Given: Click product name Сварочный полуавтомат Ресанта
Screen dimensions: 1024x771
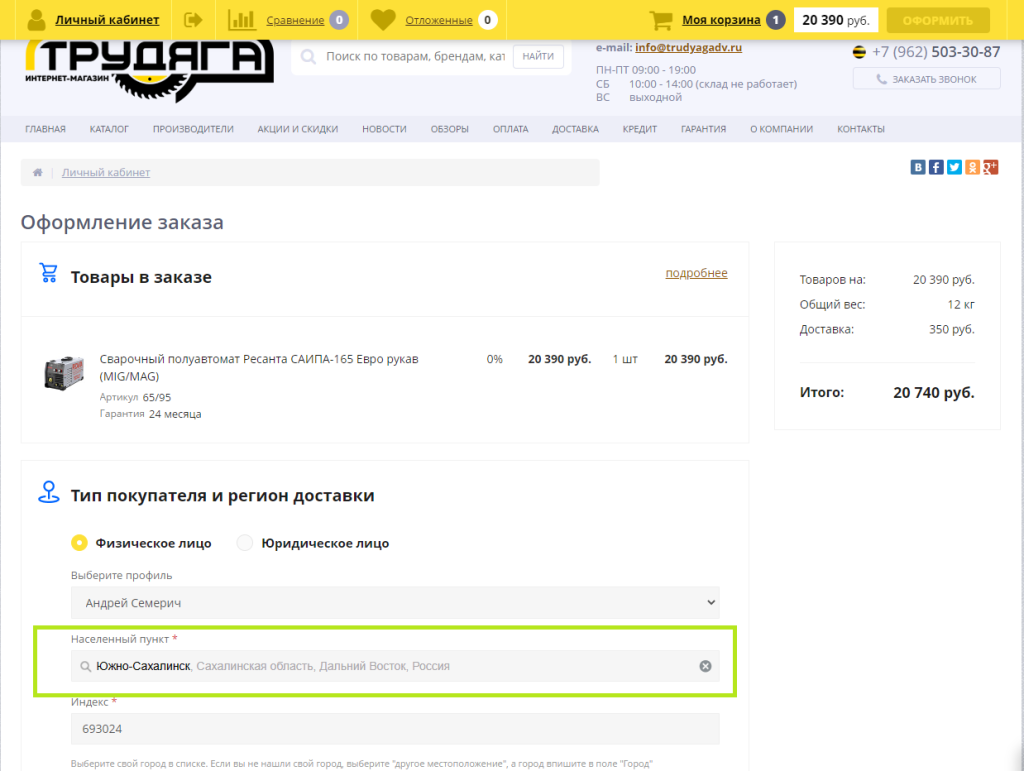Looking at the screenshot, I should tap(259, 368).
